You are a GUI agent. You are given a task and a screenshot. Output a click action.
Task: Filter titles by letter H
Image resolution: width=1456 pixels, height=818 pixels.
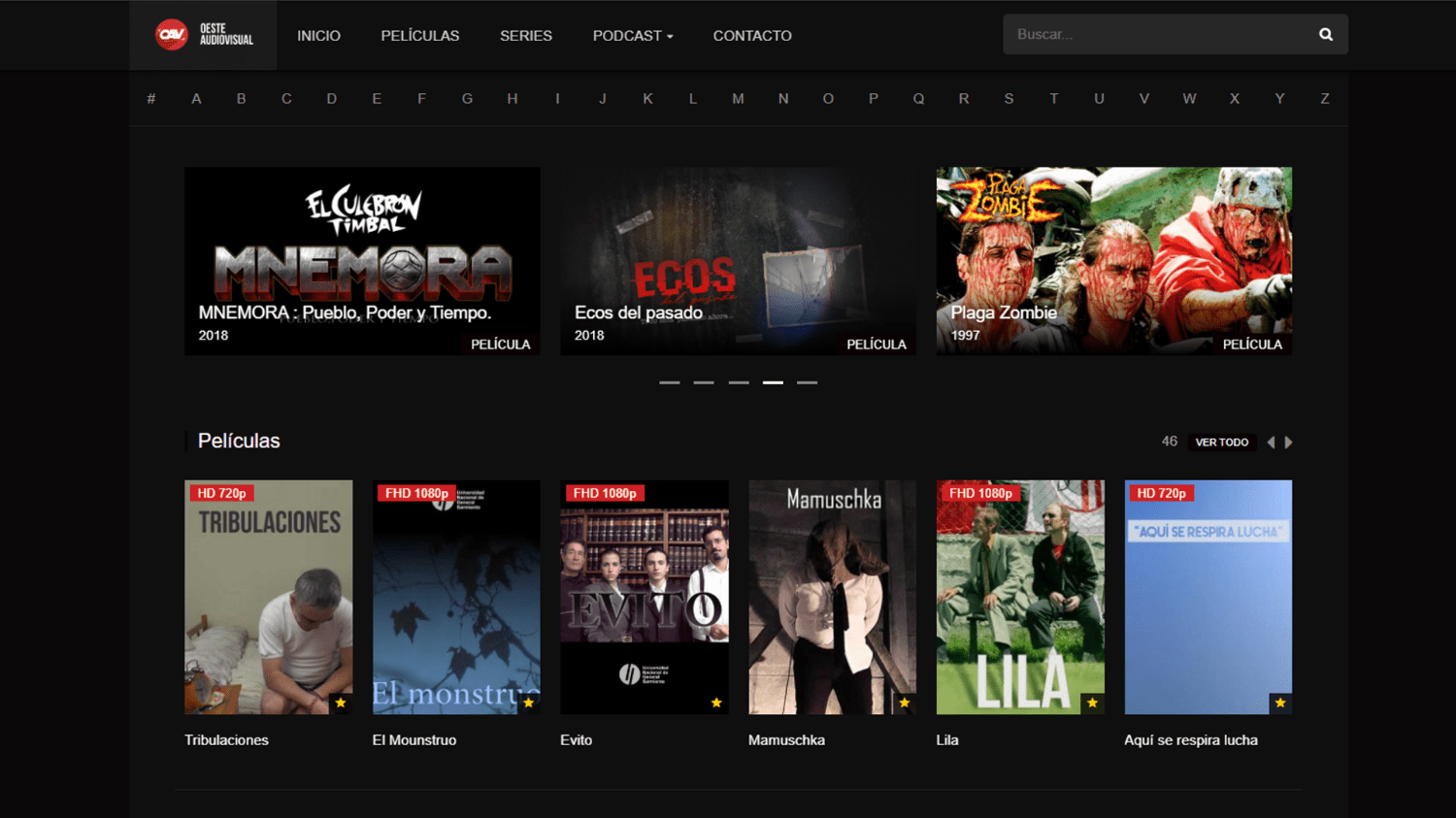coord(513,99)
